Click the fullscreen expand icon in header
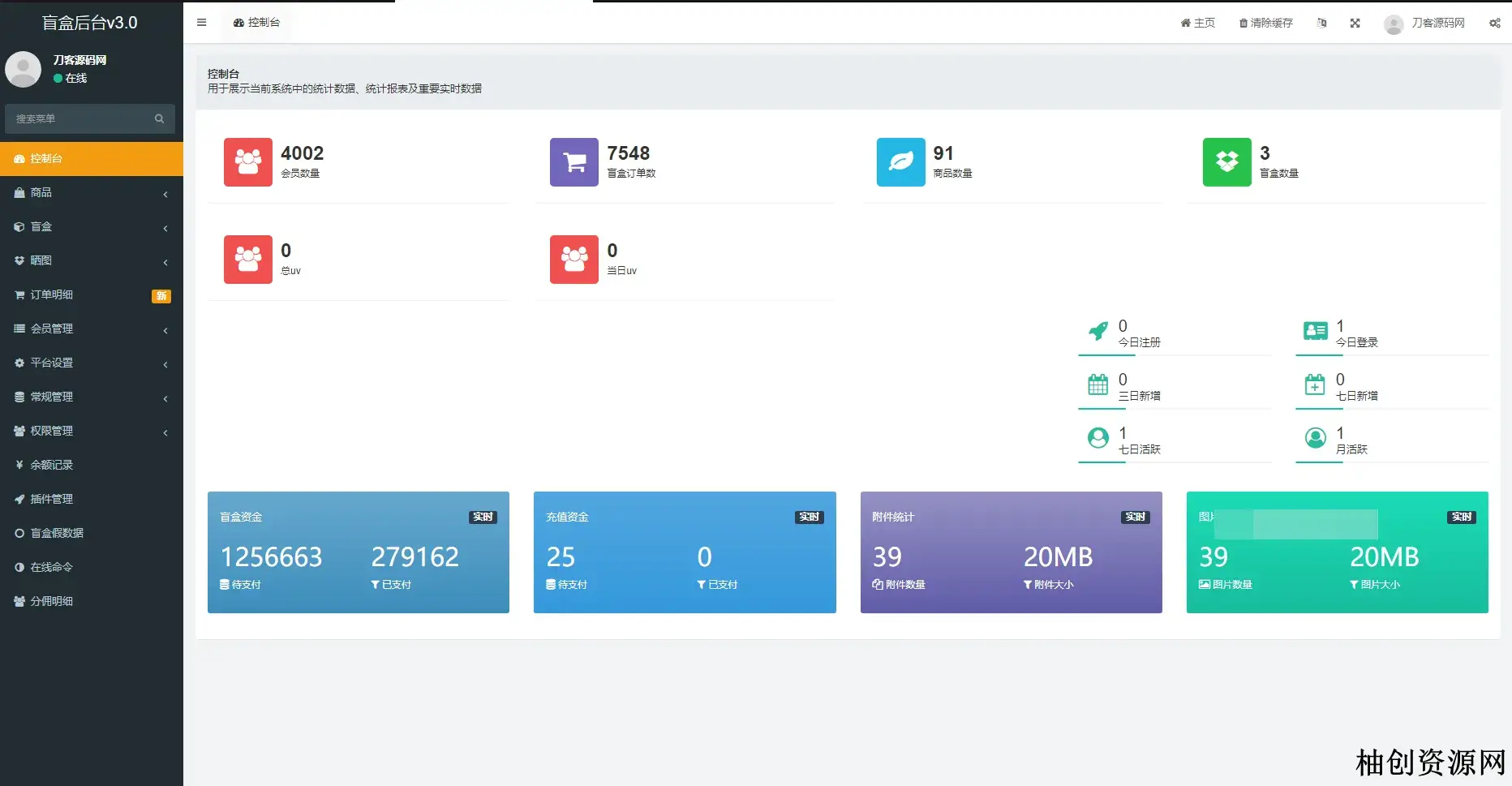This screenshot has width=1512, height=786. pyautogui.click(x=1355, y=24)
